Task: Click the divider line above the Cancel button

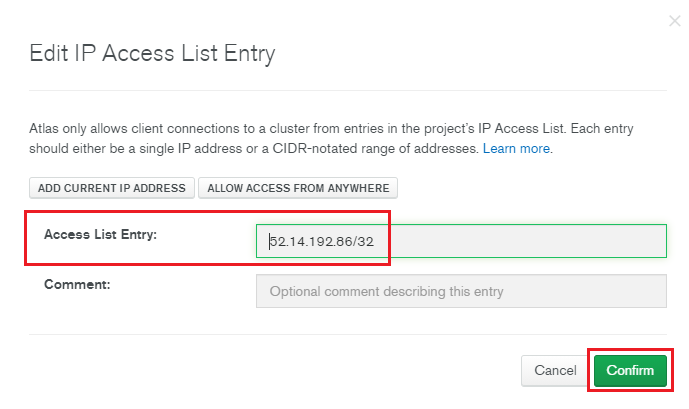Action: click(348, 334)
